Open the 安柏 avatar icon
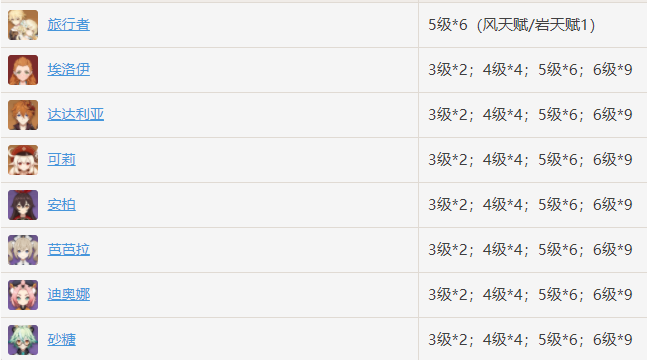 [x=23, y=205]
